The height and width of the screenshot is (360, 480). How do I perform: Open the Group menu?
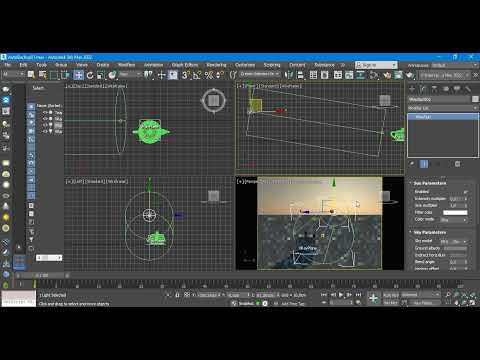click(x=61, y=65)
